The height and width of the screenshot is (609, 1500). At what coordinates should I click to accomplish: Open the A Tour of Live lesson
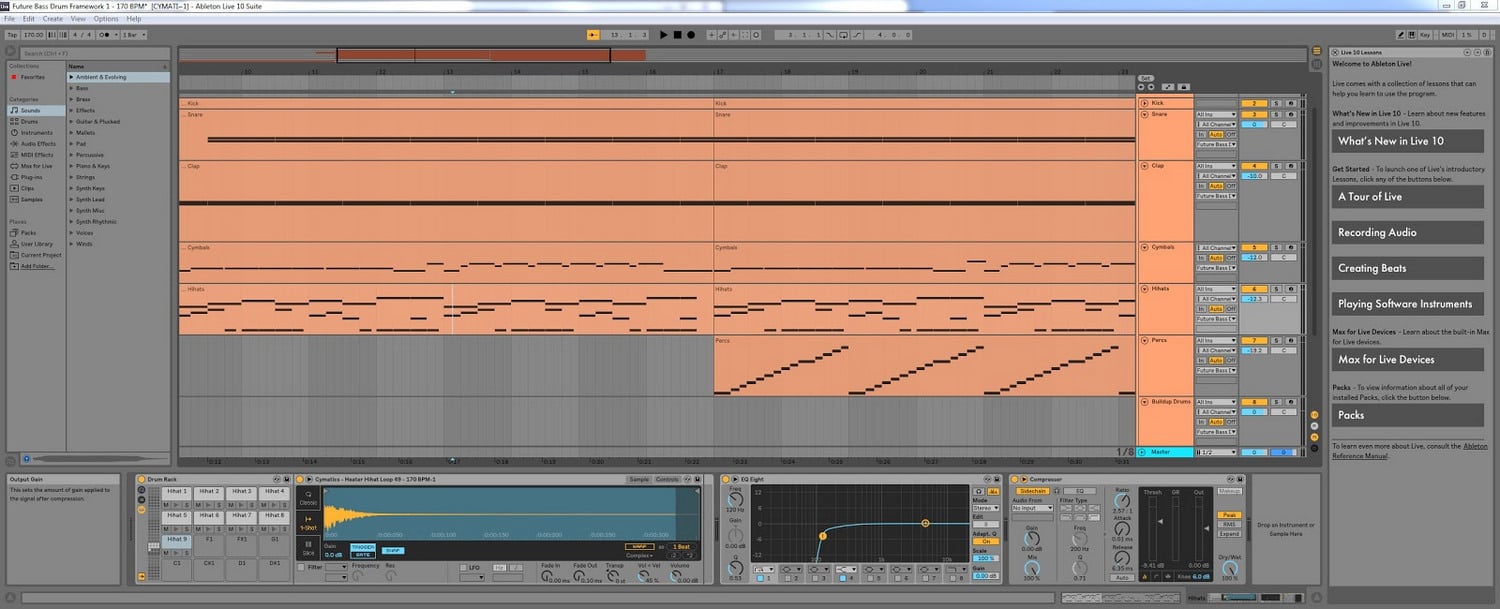click(1408, 197)
